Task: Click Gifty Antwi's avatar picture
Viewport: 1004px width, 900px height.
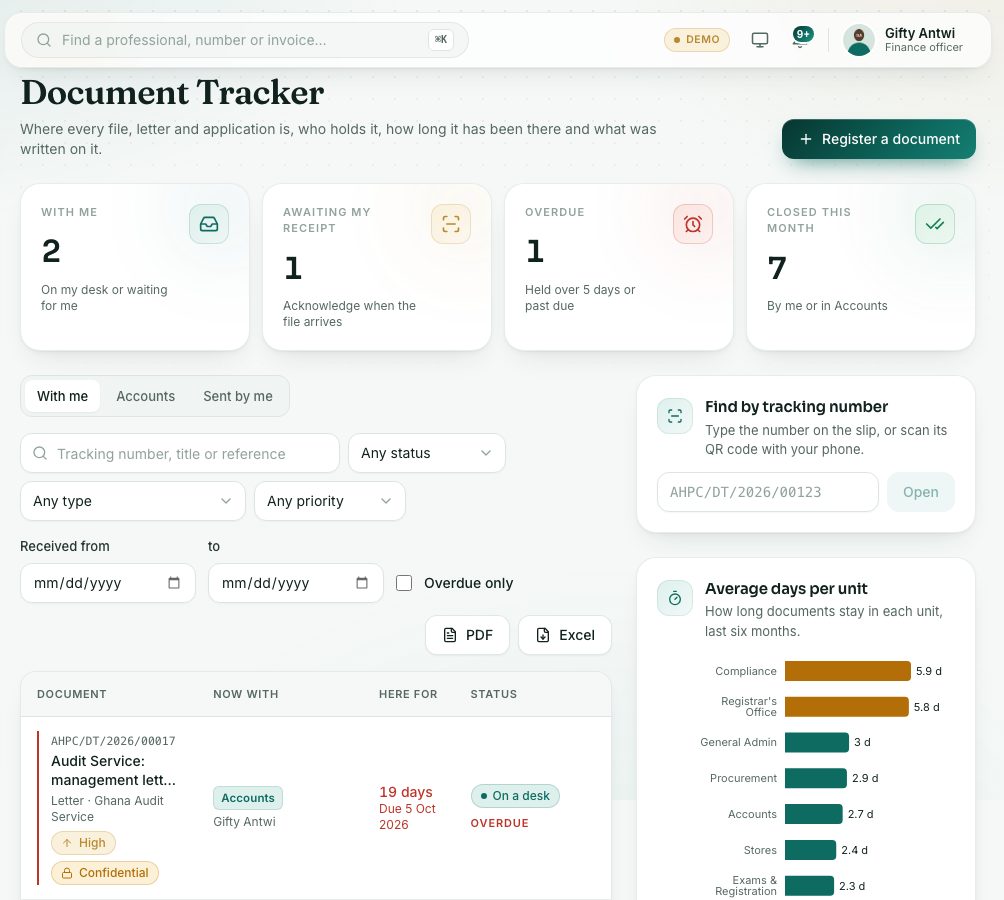Action: point(859,40)
